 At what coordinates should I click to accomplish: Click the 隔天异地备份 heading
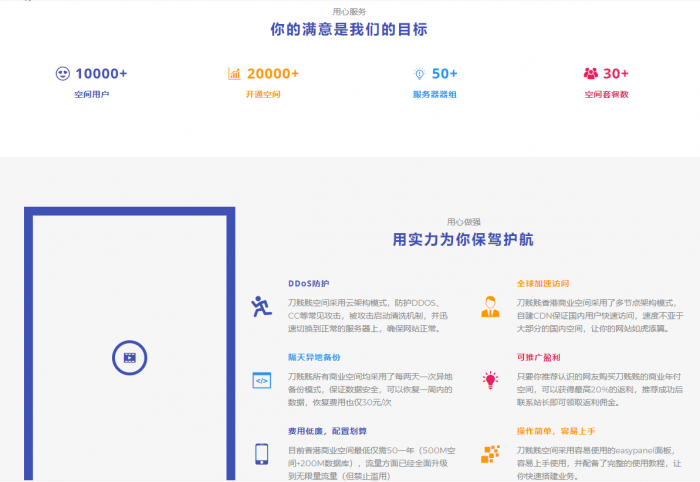click(x=314, y=357)
